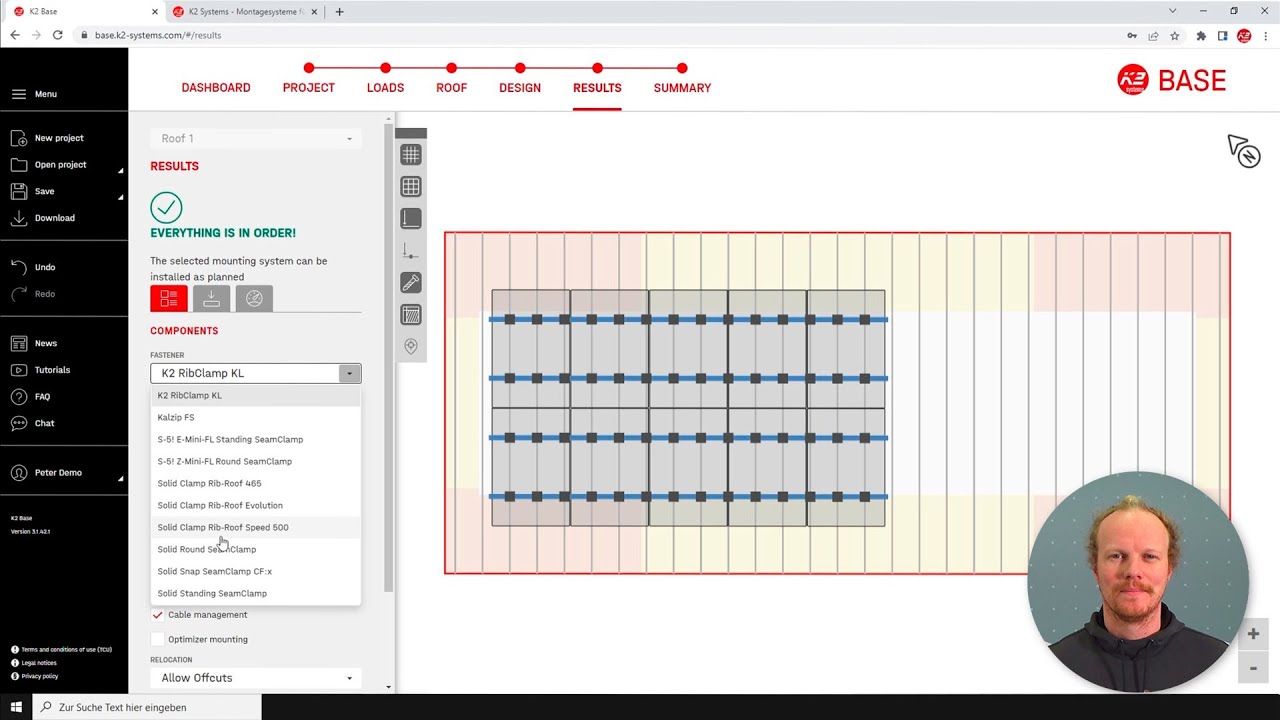Select Kalzip FS fastener option
This screenshot has height=720, width=1280.
(x=255, y=417)
